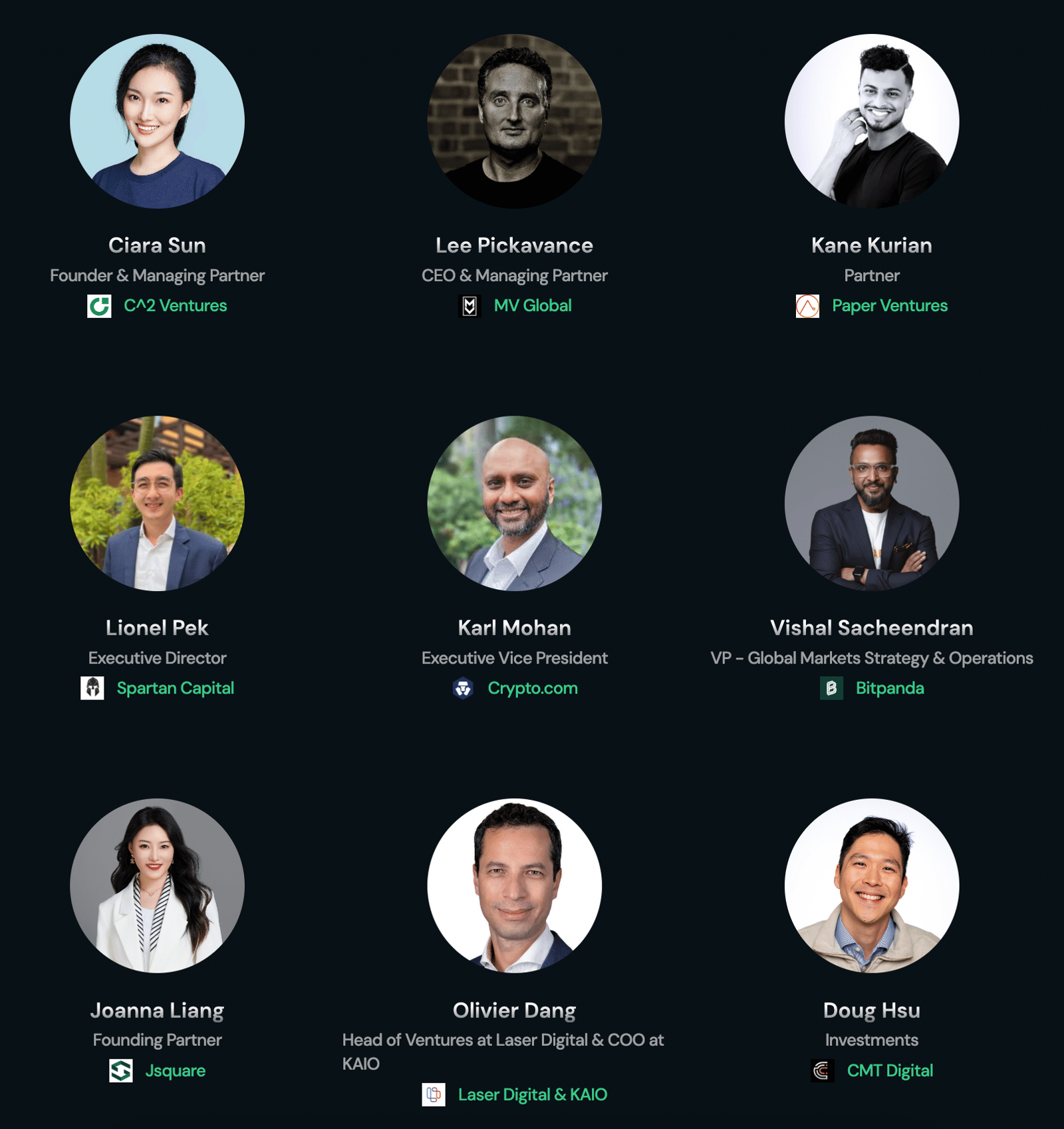Screen dimensions: 1064x1129
Task: Click the Bitpanda logo icon
Action: (x=831, y=688)
